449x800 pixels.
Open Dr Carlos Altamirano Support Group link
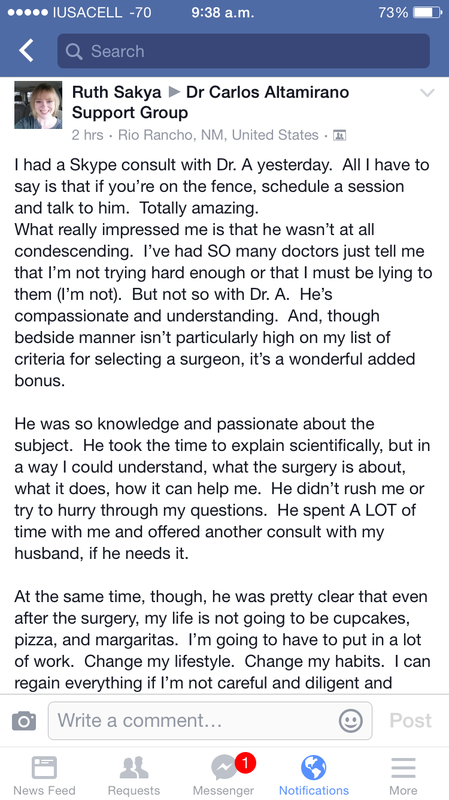click(211, 102)
